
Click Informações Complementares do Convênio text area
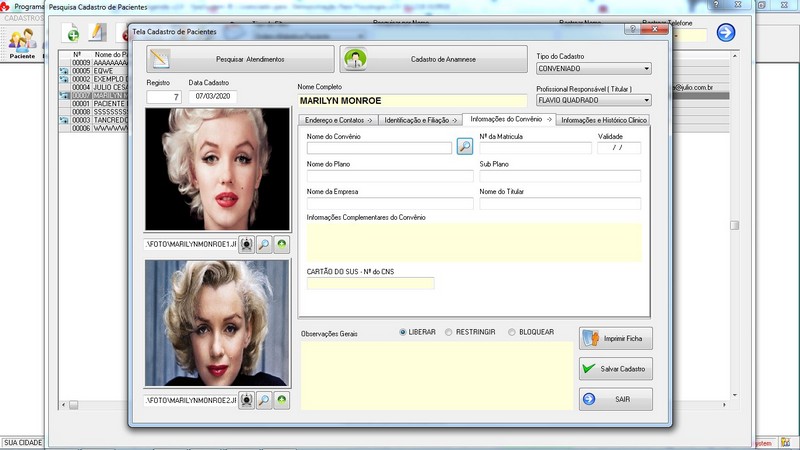point(474,242)
